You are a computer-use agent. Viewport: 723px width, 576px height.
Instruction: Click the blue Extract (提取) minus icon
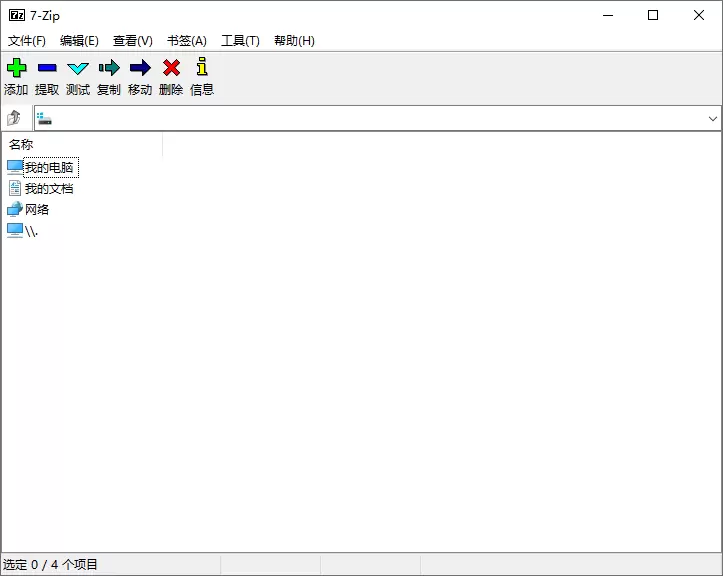click(x=47, y=68)
